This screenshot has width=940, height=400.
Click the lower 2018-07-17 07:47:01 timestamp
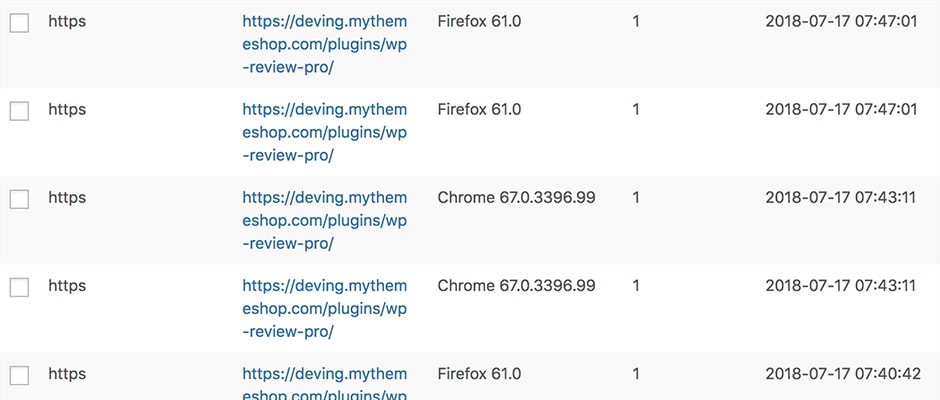coord(841,110)
